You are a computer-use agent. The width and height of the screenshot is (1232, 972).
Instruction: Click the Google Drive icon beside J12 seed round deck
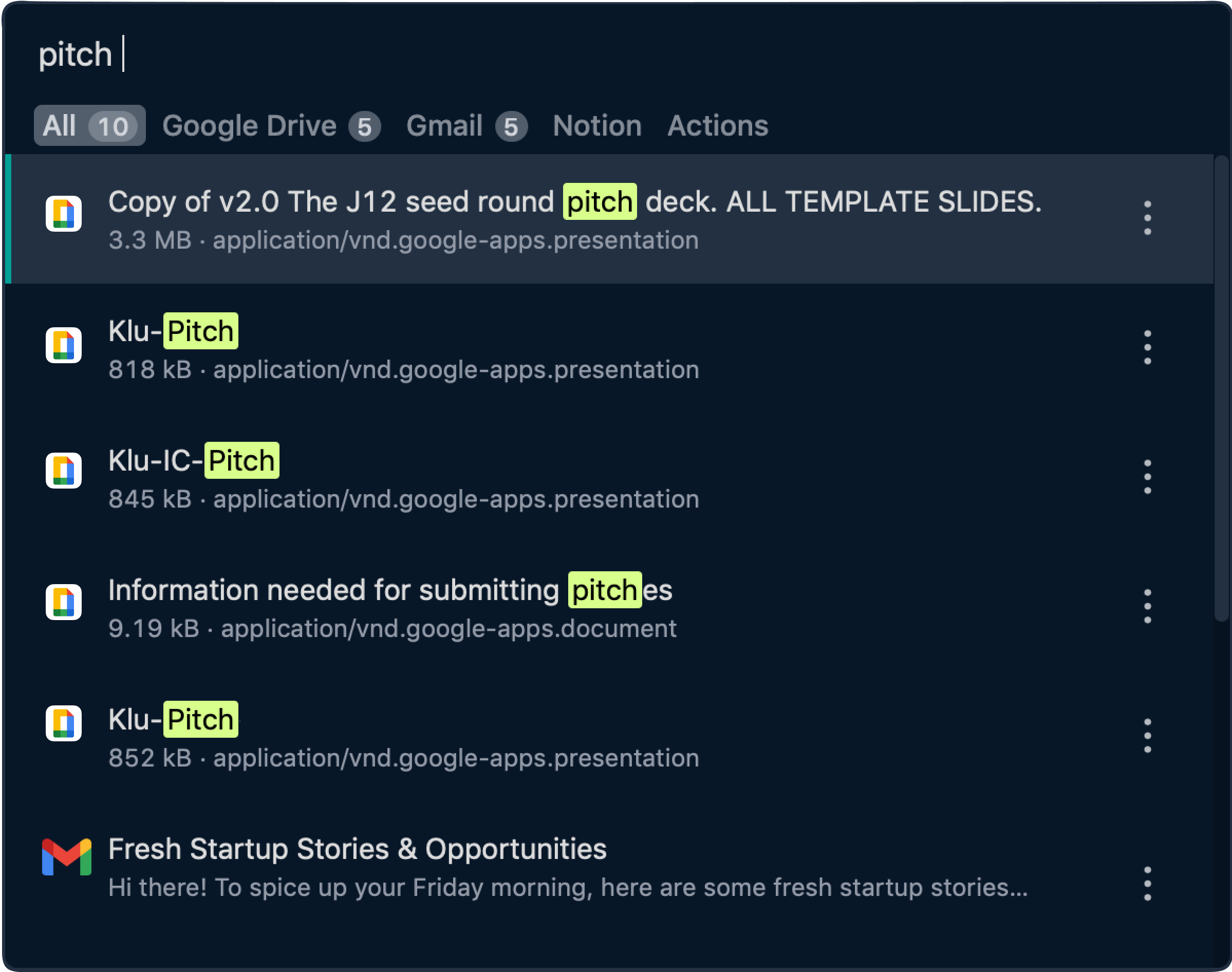64,214
